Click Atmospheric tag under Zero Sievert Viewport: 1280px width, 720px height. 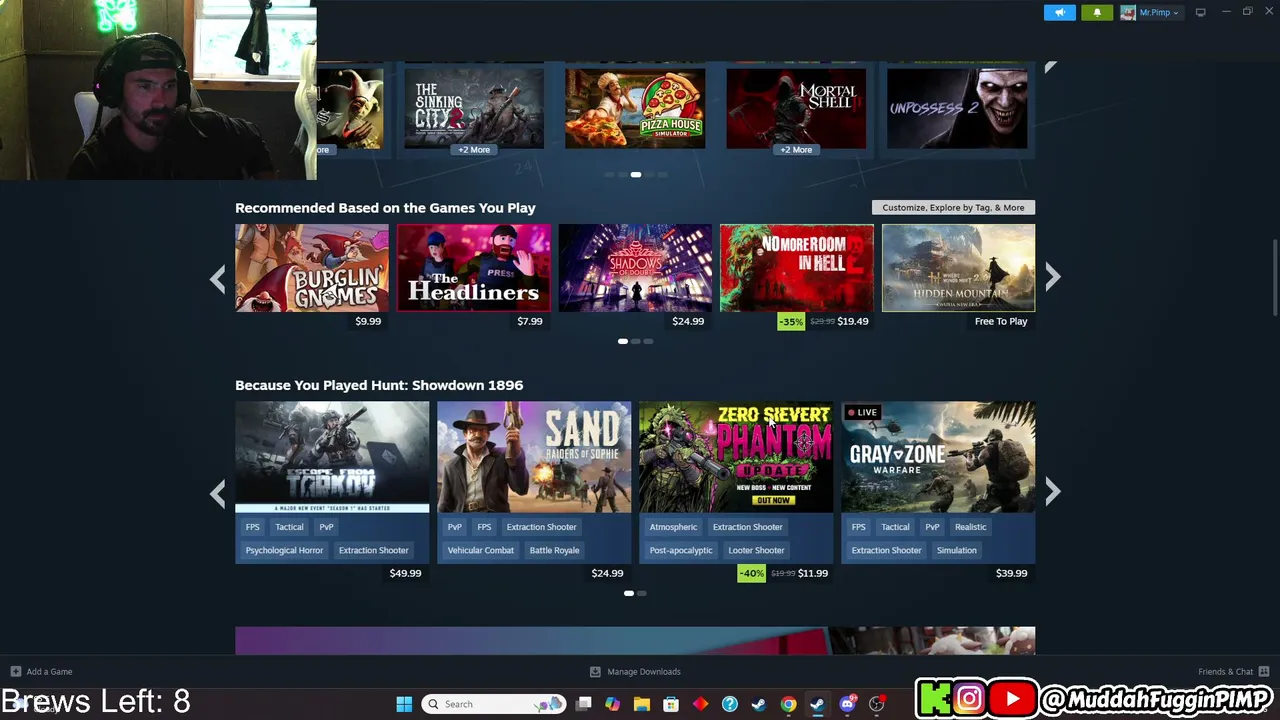point(673,527)
